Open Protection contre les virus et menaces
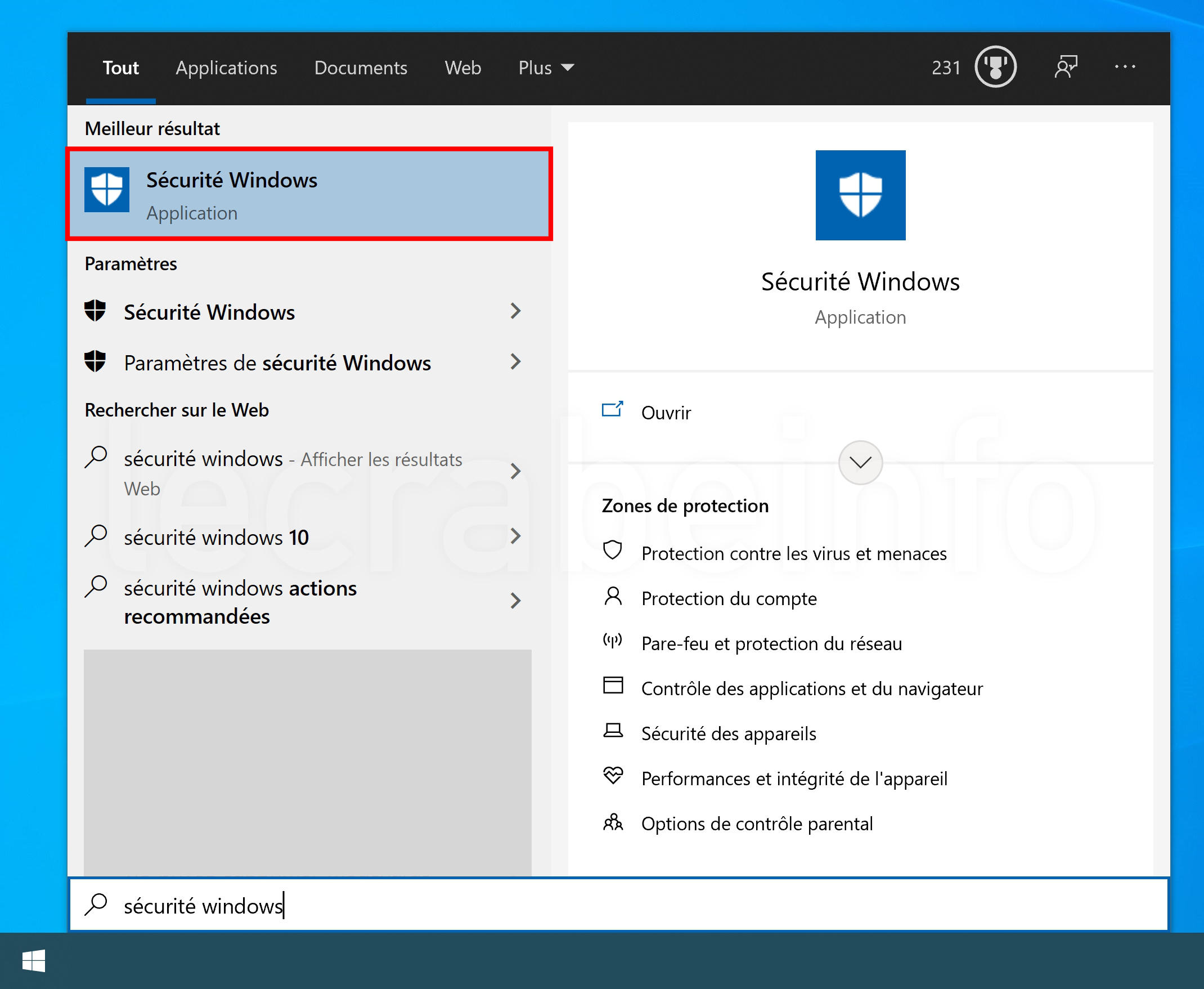Image resolution: width=1204 pixels, height=989 pixels. (x=793, y=554)
